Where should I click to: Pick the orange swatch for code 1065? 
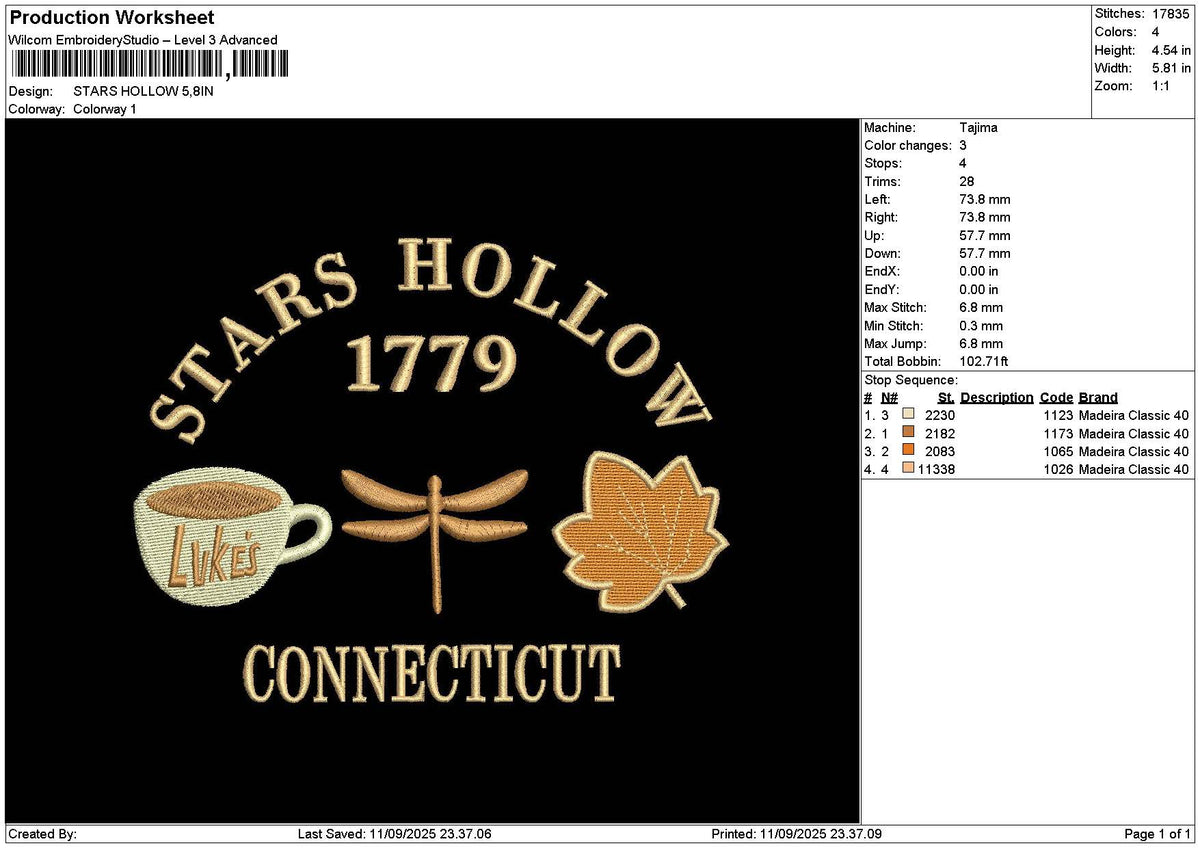tap(908, 450)
